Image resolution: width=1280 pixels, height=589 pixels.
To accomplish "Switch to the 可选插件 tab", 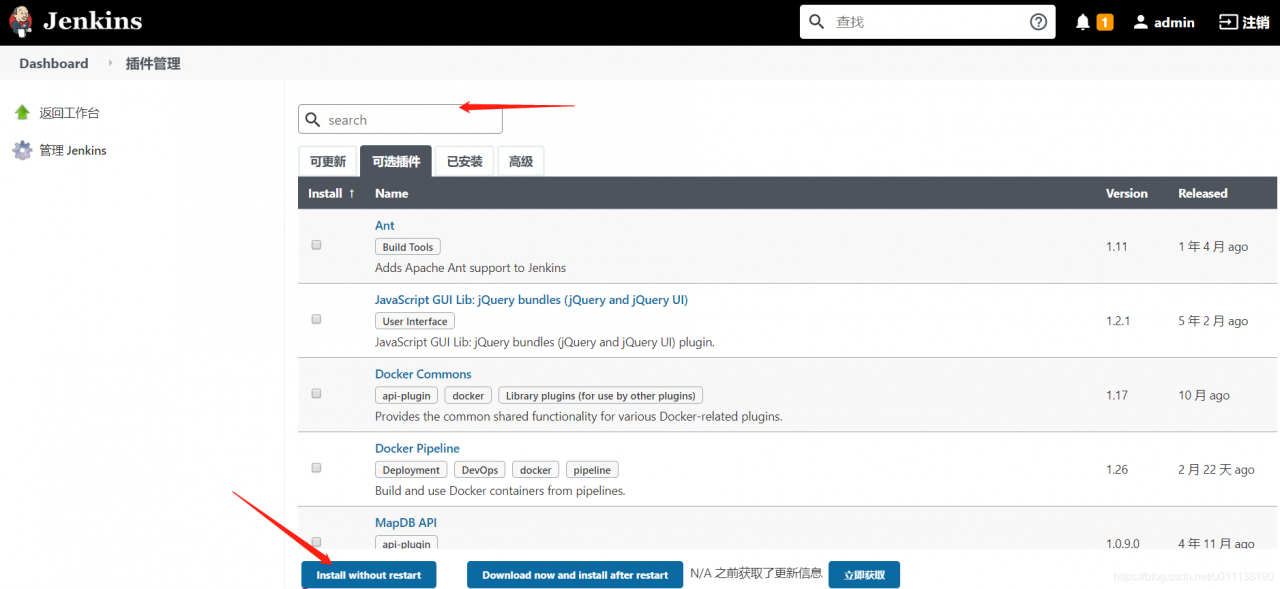I will 396,161.
